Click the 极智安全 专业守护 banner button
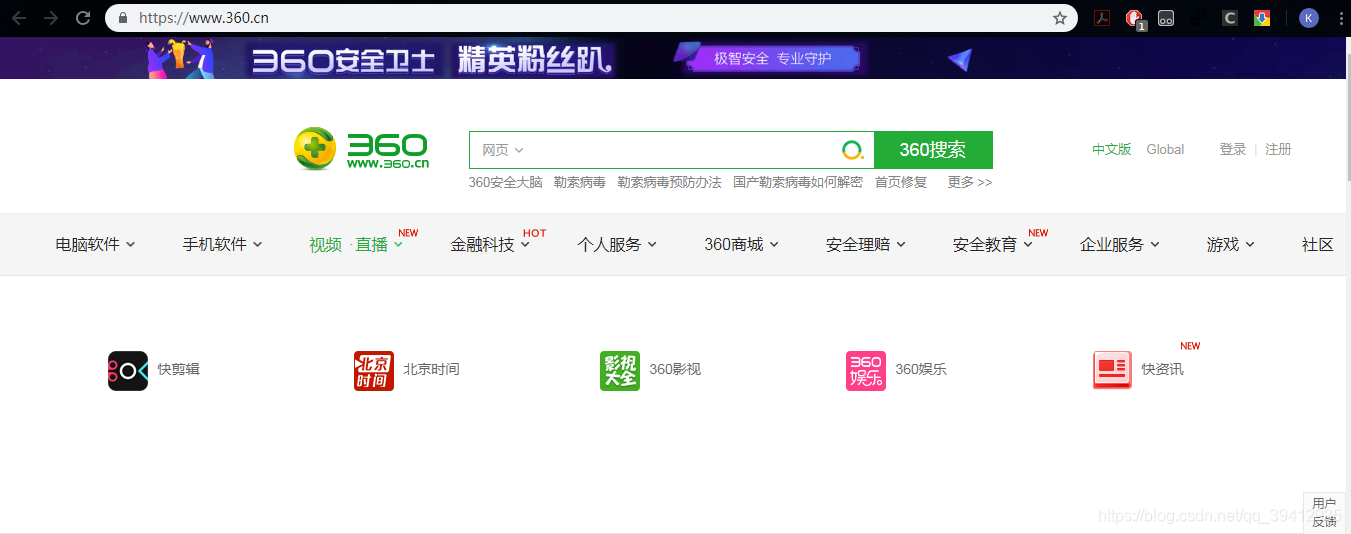Screen dimensions: 1351x534 (x=772, y=59)
